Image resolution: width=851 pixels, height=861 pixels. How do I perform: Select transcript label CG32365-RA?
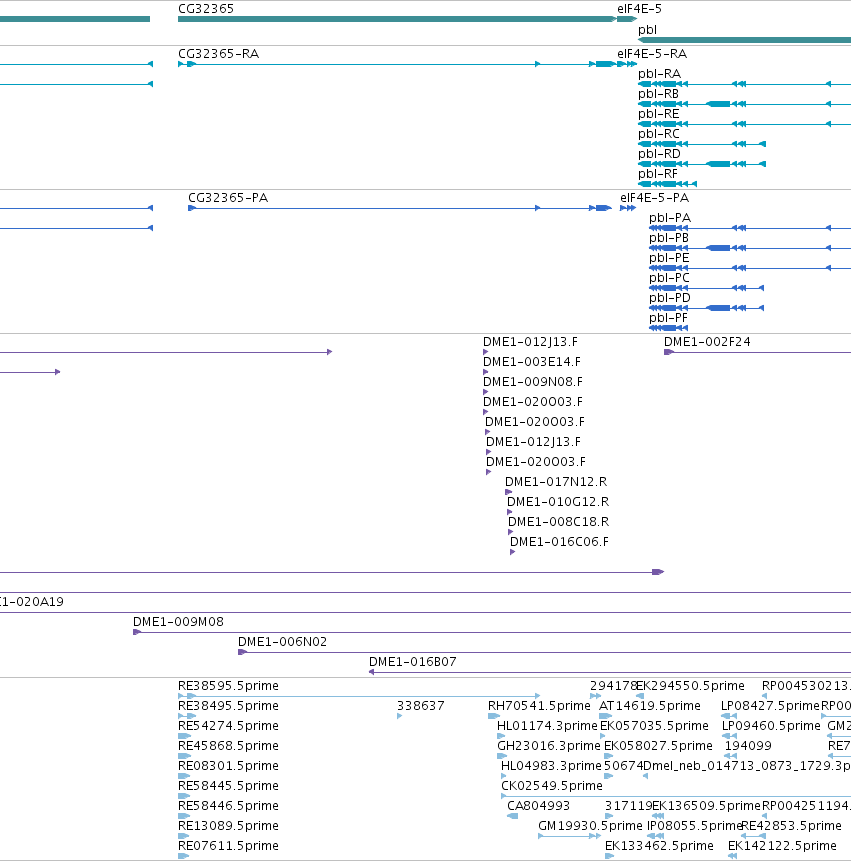219,54
